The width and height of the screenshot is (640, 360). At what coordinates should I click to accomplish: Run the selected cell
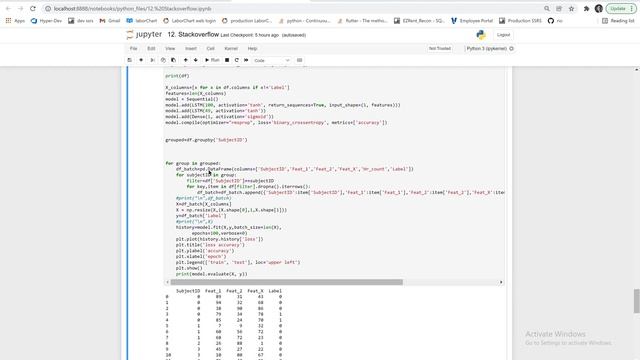point(212,60)
